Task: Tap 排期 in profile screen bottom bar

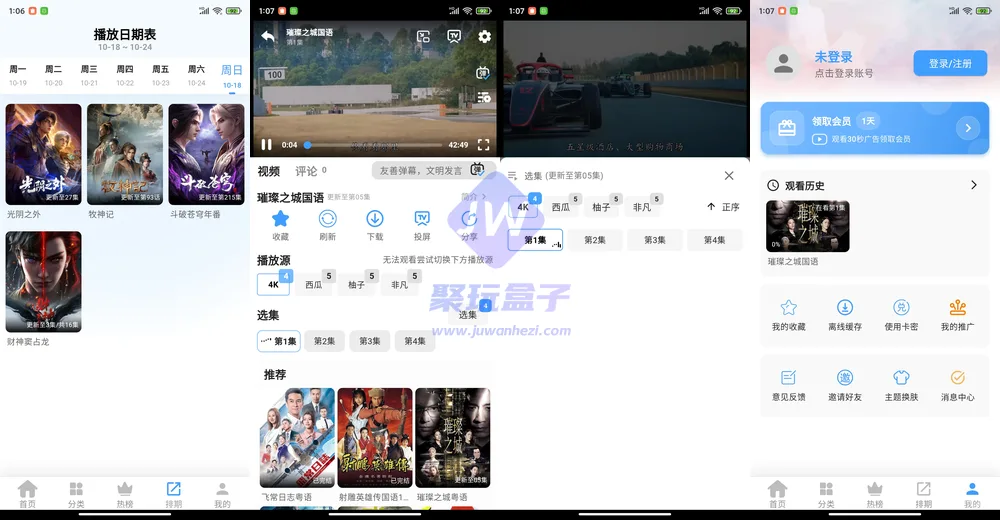Action: (x=923, y=494)
